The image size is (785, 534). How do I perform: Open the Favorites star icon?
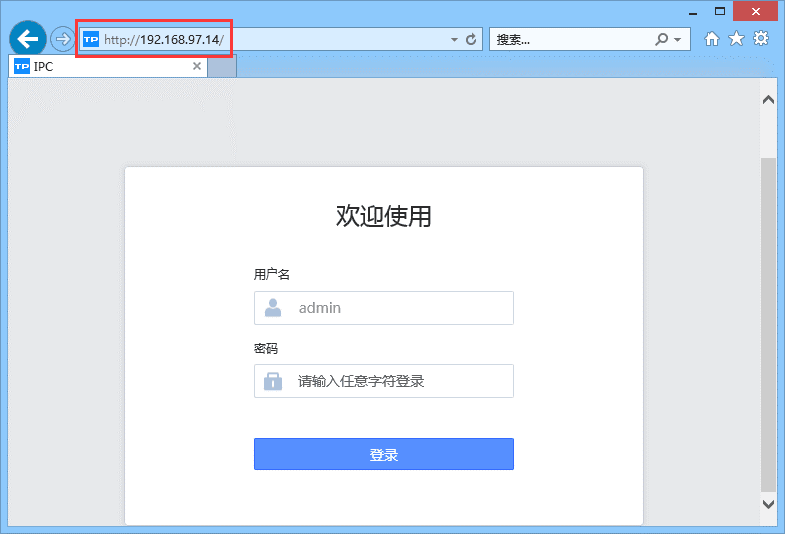tap(736, 39)
